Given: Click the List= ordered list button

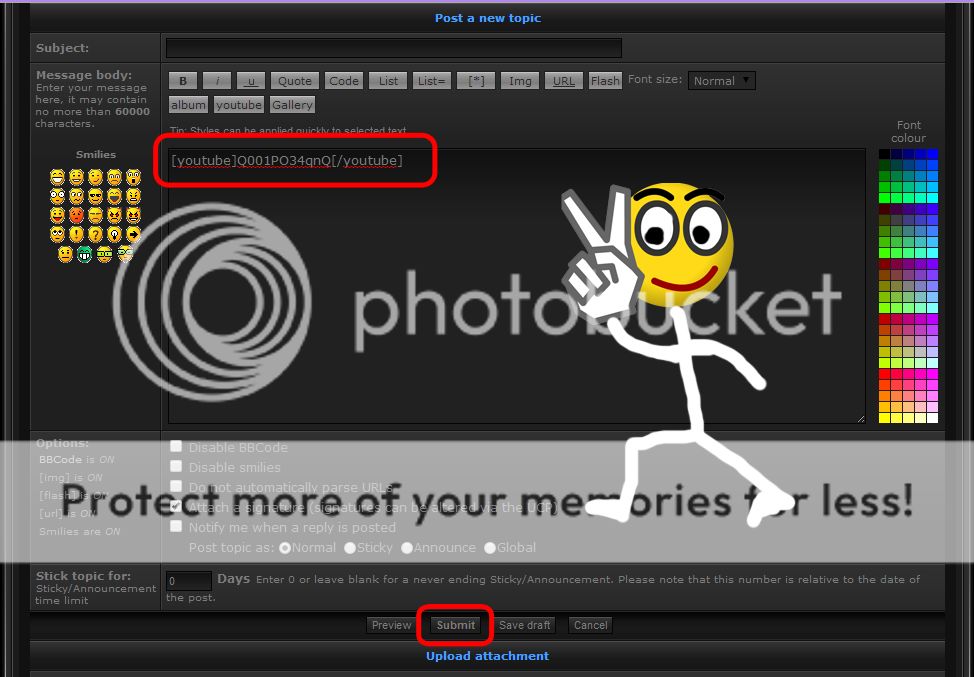Looking at the screenshot, I should pos(432,81).
